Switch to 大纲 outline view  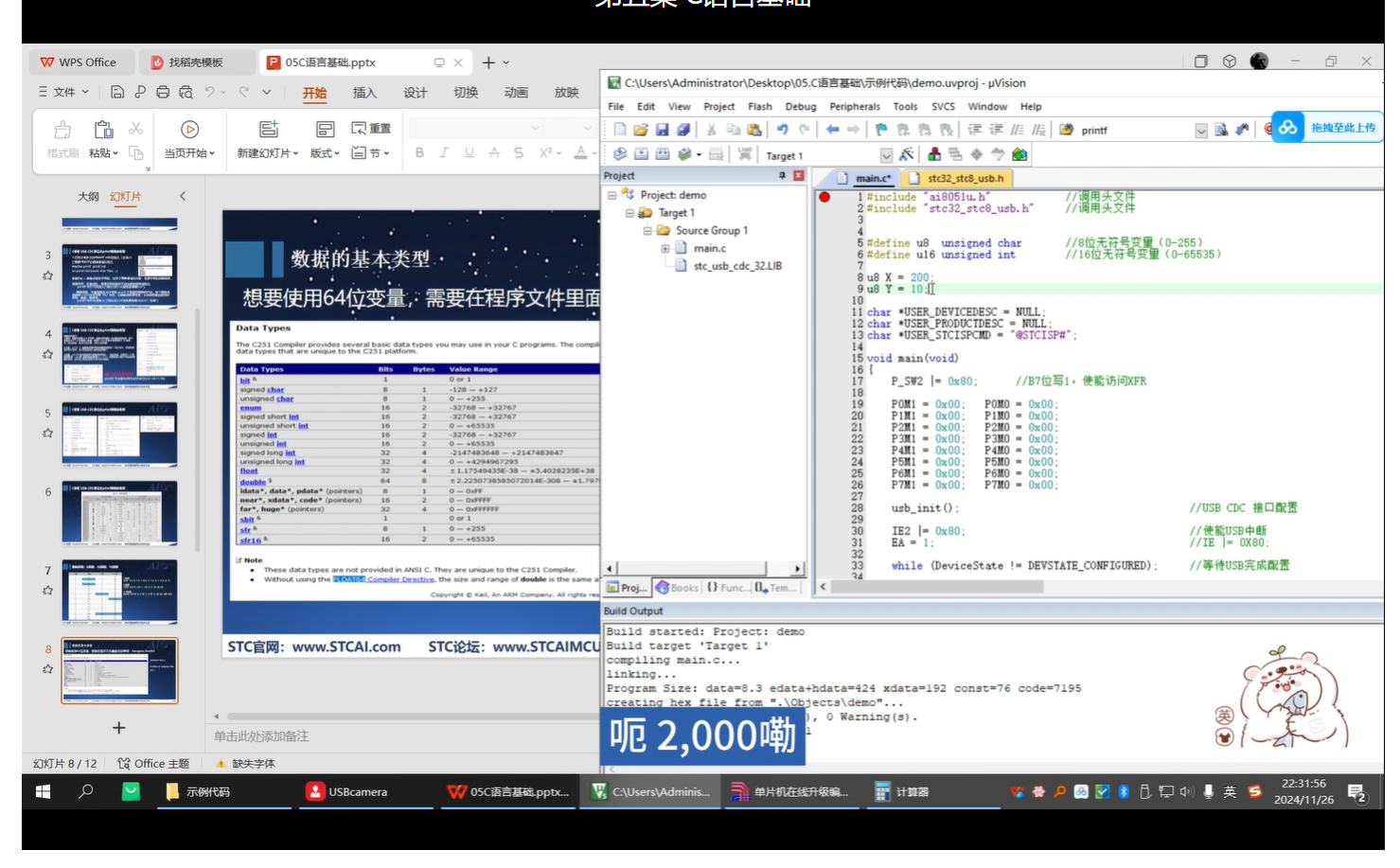tap(88, 197)
